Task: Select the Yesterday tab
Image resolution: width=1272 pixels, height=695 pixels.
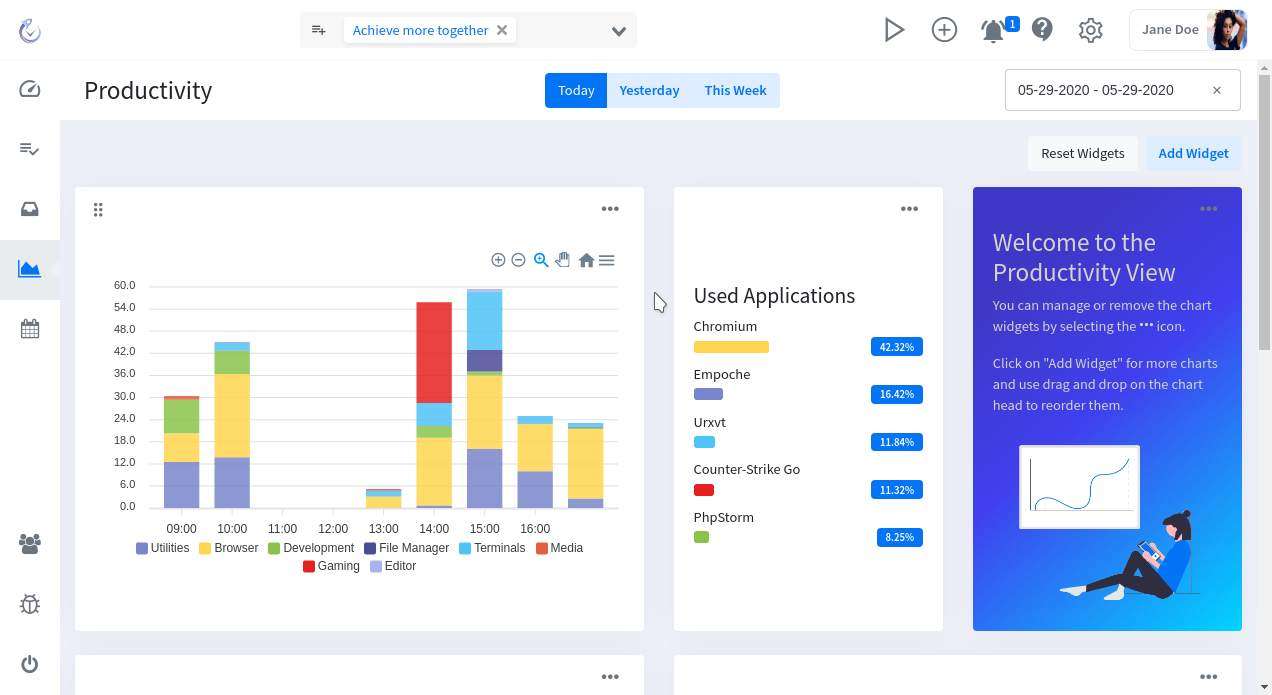Action: [x=649, y=90]
